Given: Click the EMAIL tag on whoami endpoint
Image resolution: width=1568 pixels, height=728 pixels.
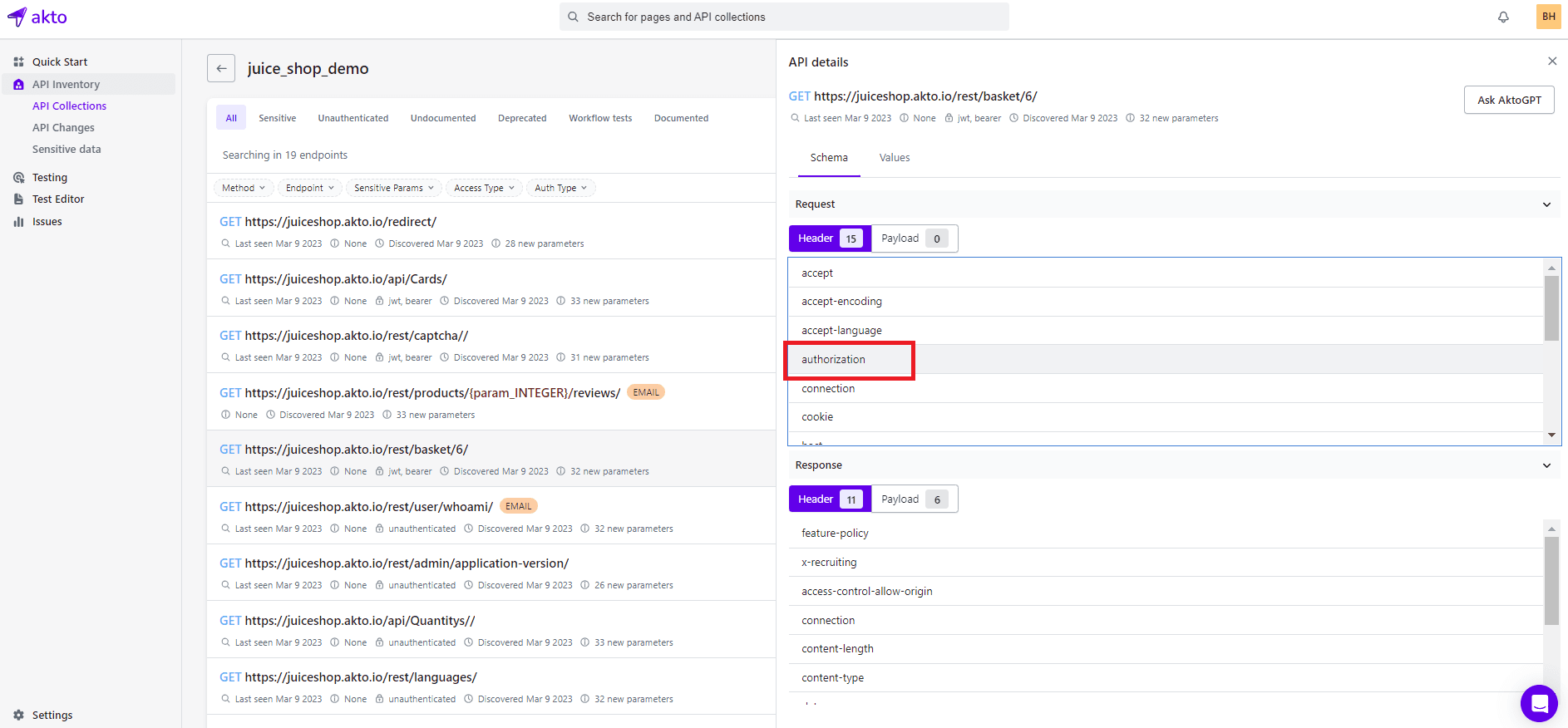Looking at the screenshot, I should tap(519, 506).
